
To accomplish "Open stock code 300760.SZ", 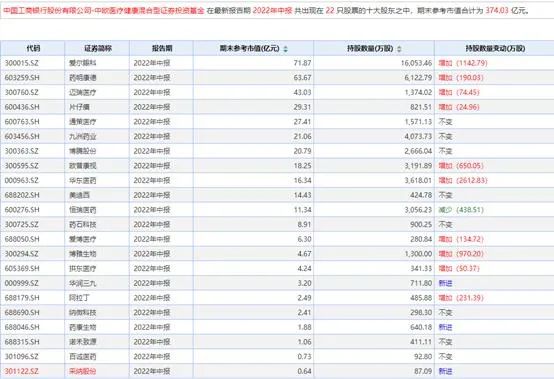I will tap(22, 93).
